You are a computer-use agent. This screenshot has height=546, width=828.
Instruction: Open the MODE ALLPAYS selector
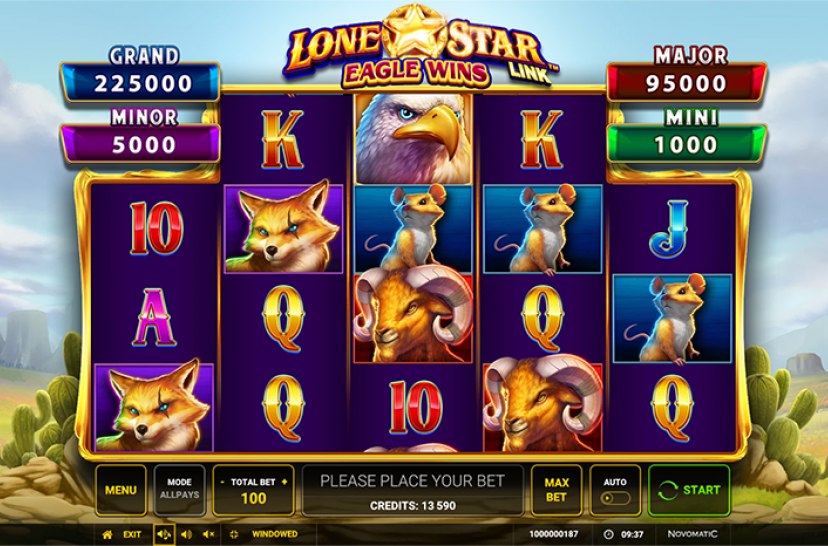pyautogui.click(x=180, y=489)
